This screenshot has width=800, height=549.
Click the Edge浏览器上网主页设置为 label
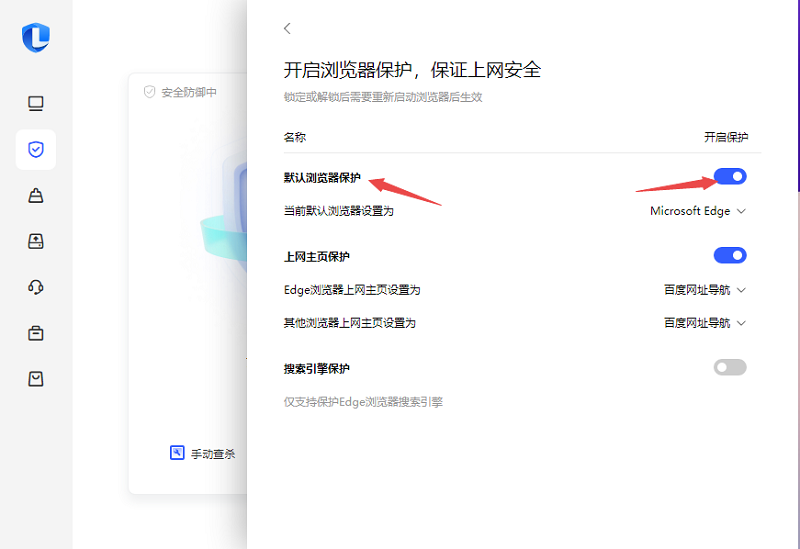click(352, 290)
